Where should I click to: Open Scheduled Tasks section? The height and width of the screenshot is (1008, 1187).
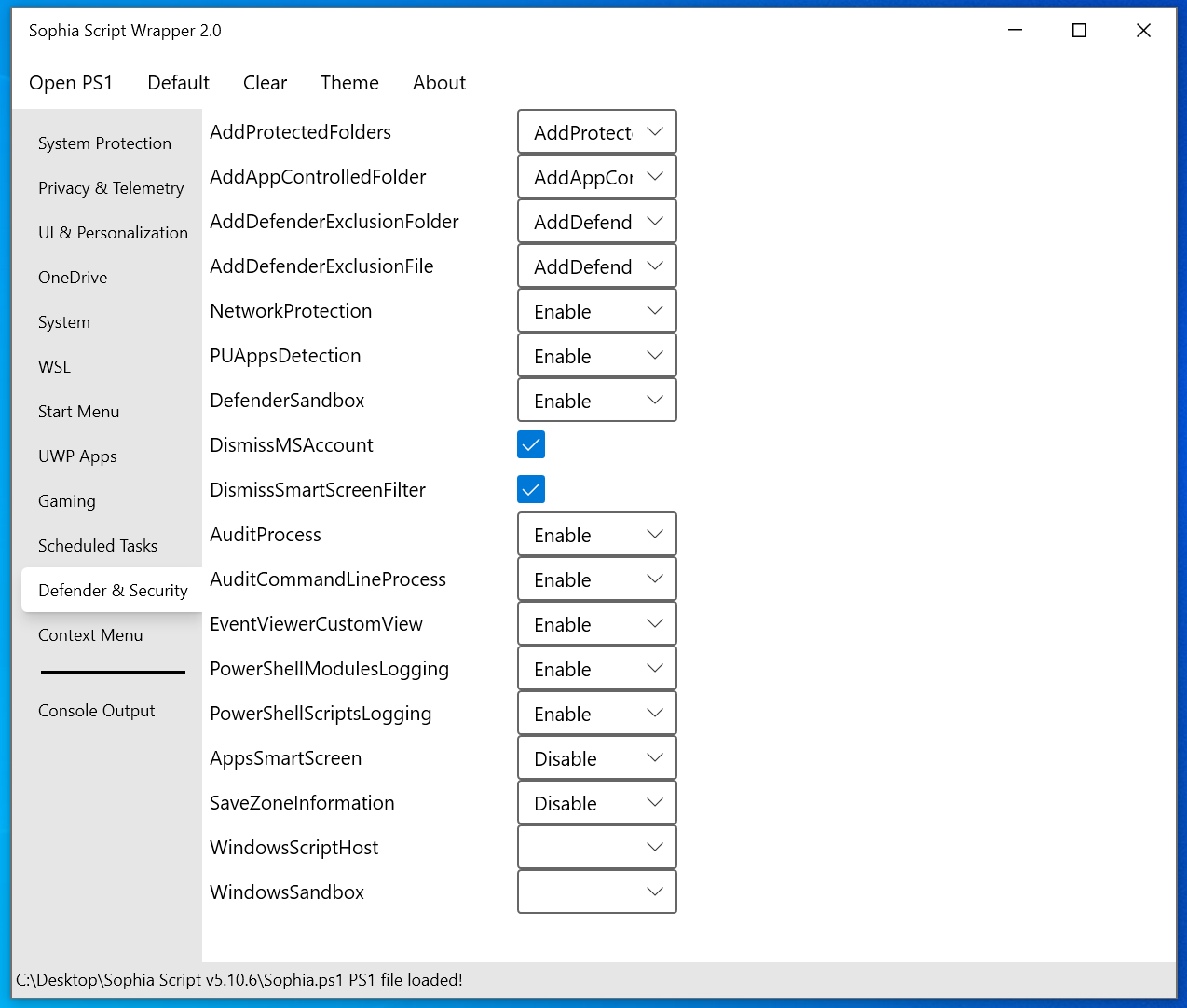tap(112, 546)
